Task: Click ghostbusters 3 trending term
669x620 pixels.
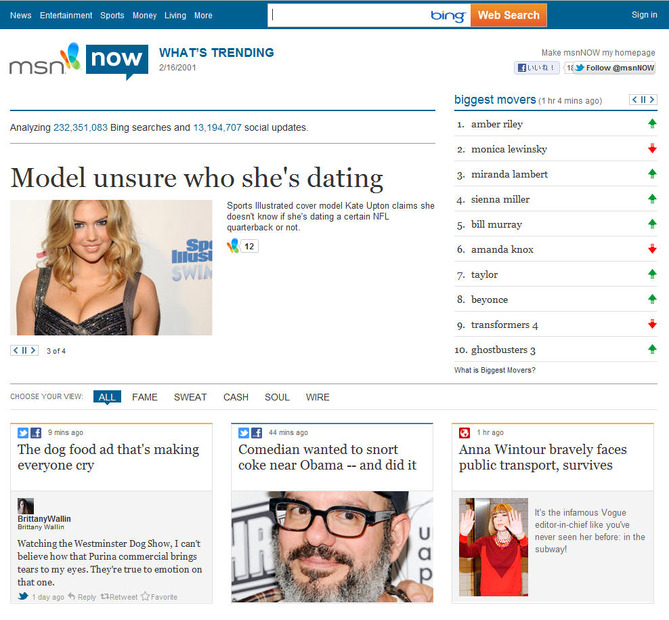Action: coord(503,350)
